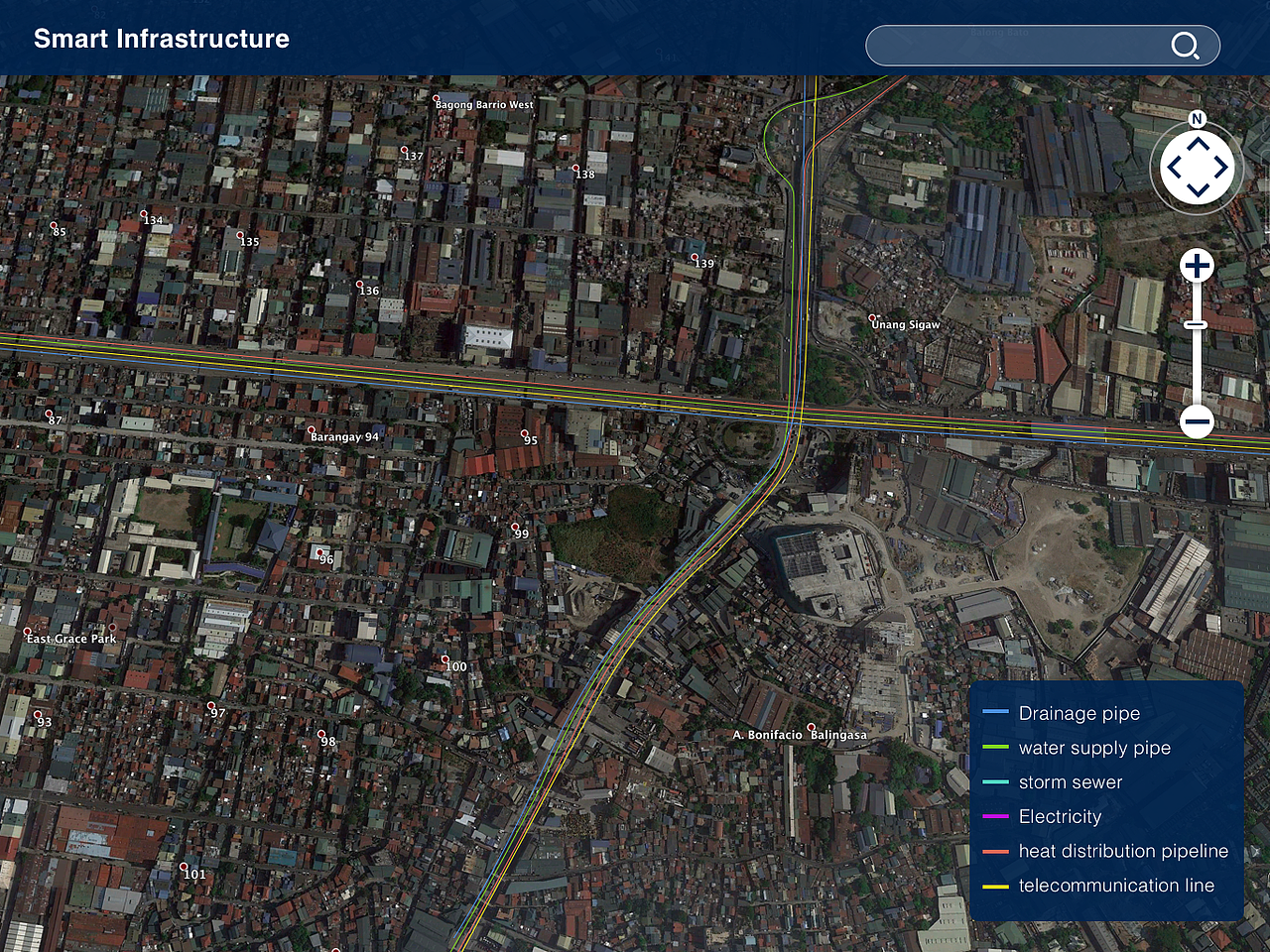Screen dimensions: 1270x952
Task: Click the cyan storm sewer swatch
Action: click(995, 781)
